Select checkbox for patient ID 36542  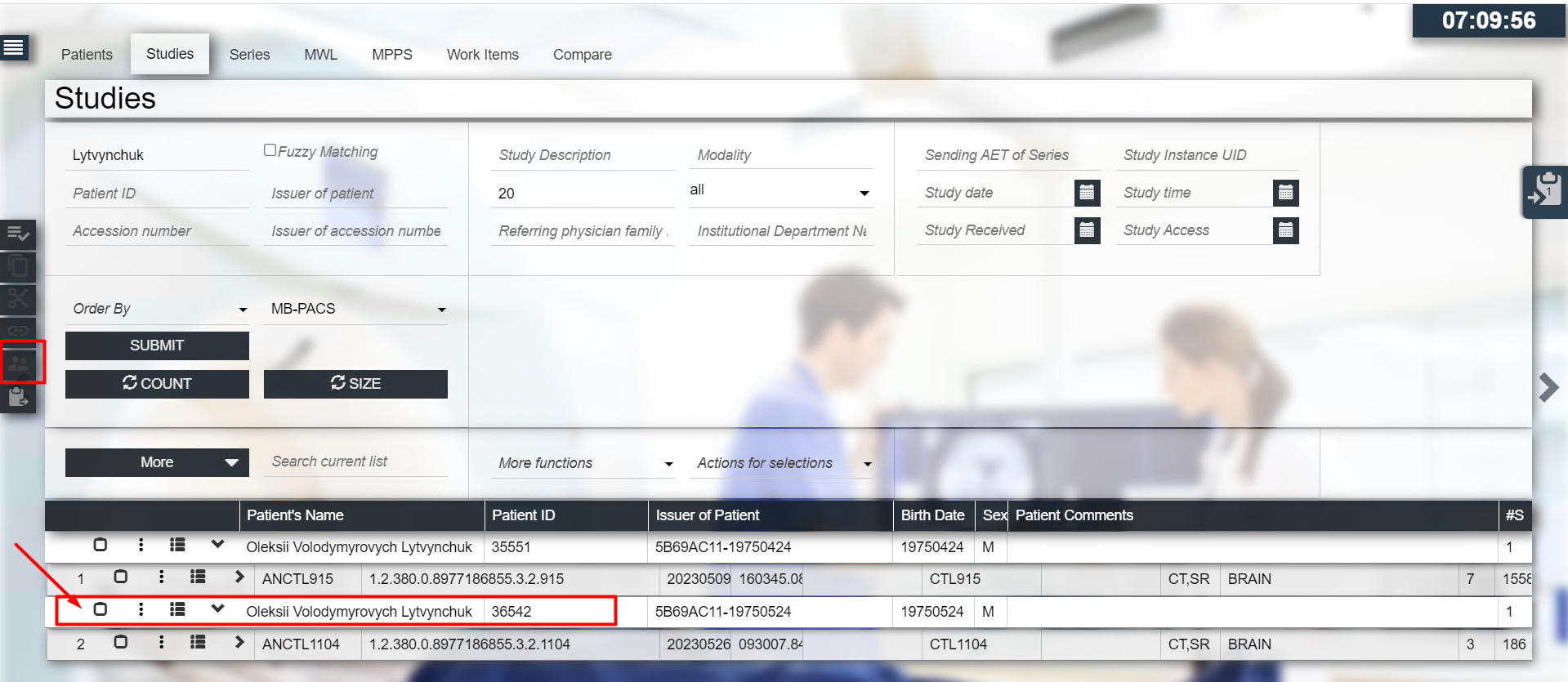[x=101, y=609]
